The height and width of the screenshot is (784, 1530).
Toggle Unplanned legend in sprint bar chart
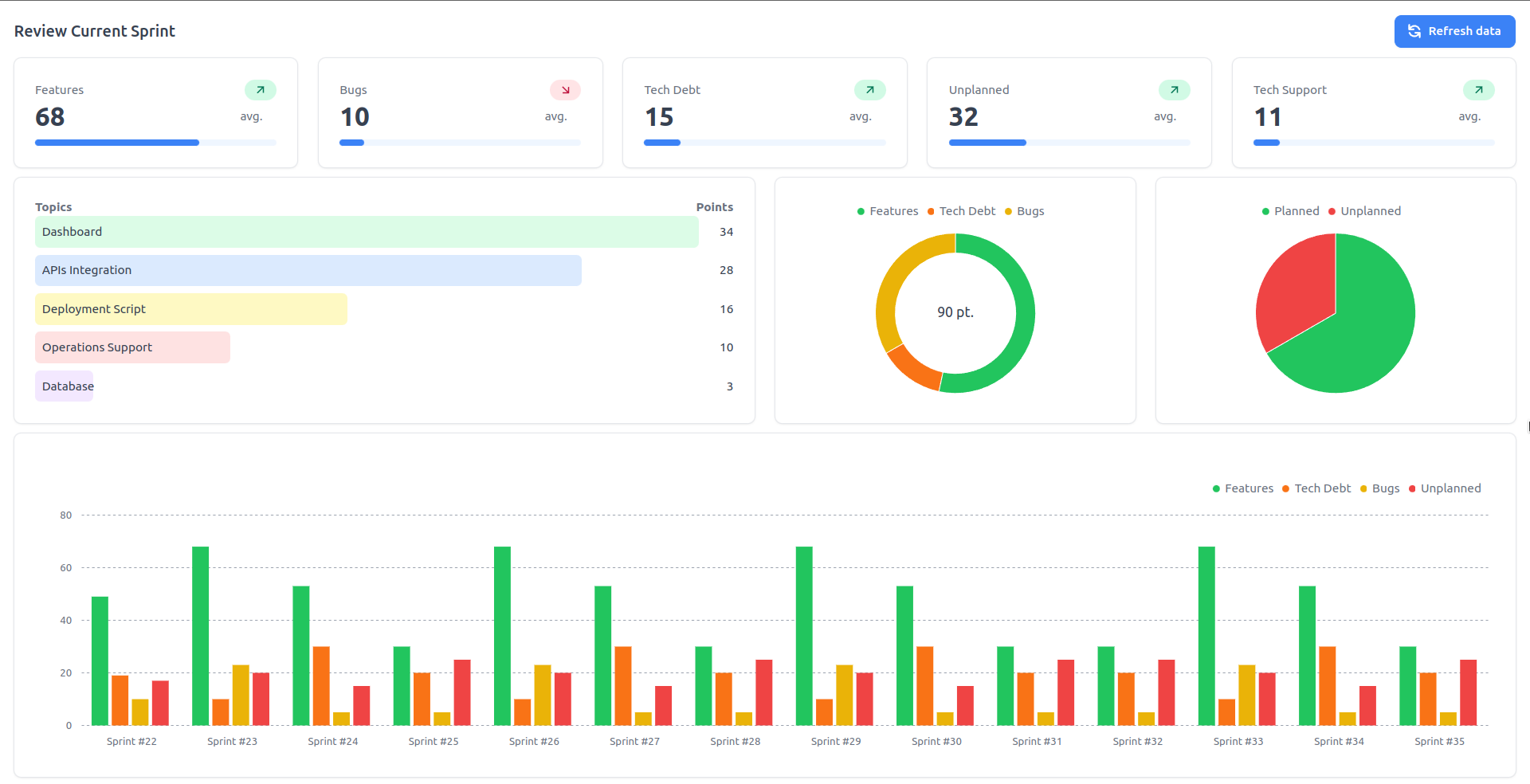(x=1445, y=488)
